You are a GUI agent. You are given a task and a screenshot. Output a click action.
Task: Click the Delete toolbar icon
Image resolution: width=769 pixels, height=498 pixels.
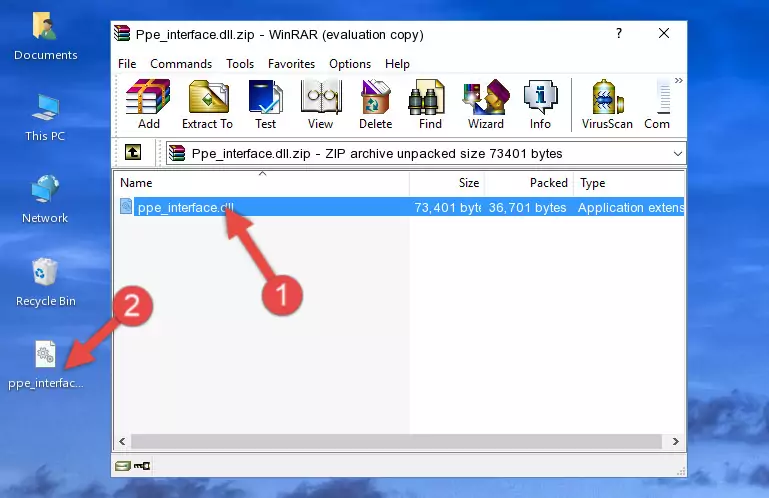376,105
